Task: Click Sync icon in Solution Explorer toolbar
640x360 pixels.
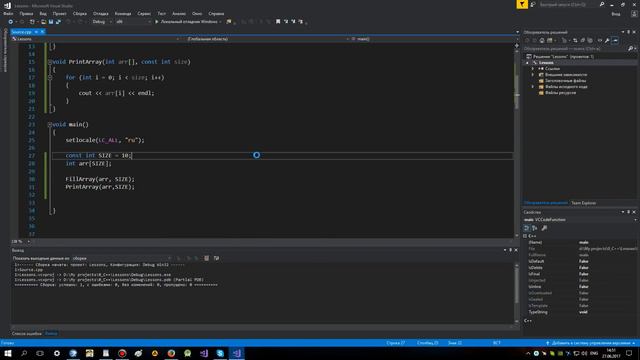Action: pos(575,40)
